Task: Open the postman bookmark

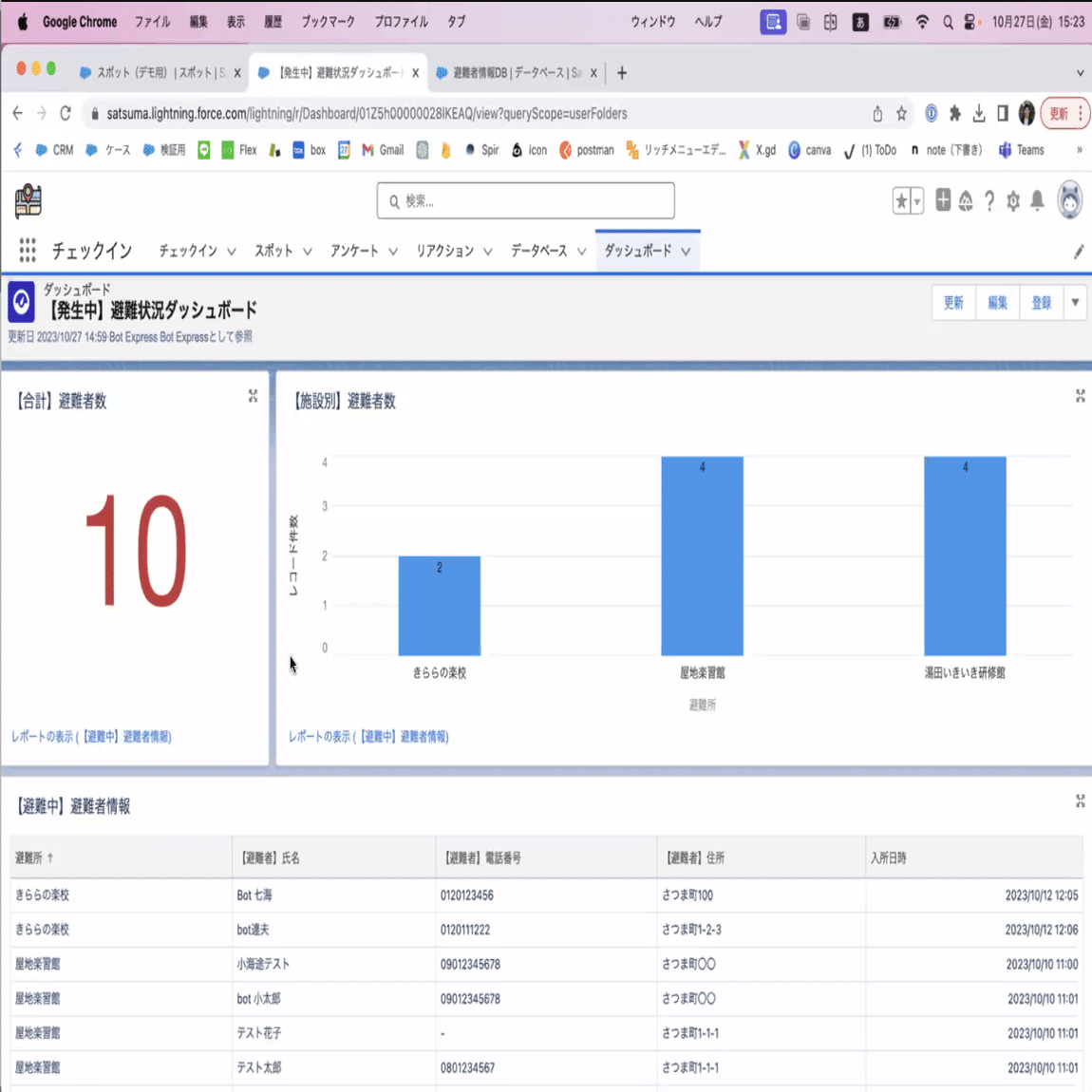Action: 587,150
